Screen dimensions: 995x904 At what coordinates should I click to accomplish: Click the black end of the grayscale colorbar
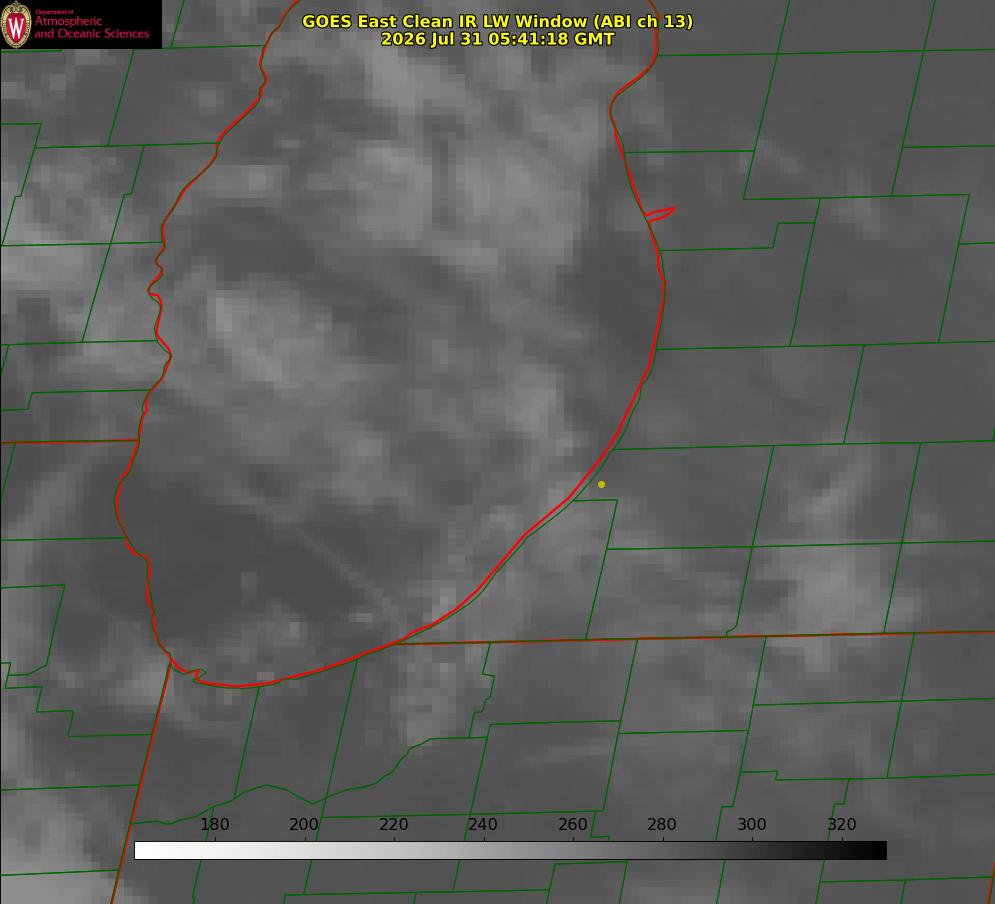click(878, 851)
